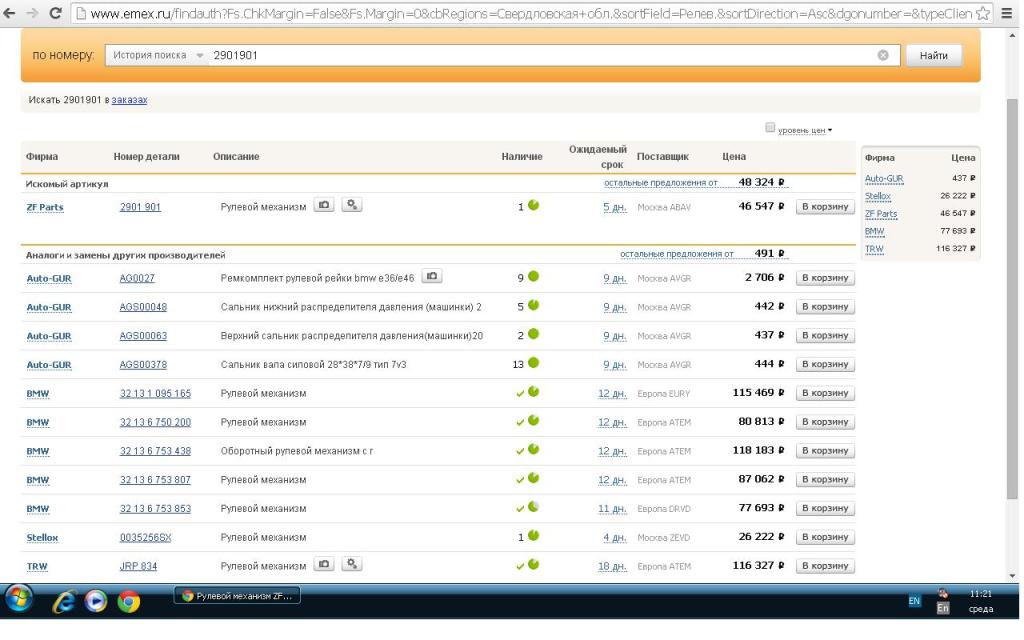This screenshot has width=1024, height=640.
Task: Launch Internet Explorer from taskbar
Action: 64,601
